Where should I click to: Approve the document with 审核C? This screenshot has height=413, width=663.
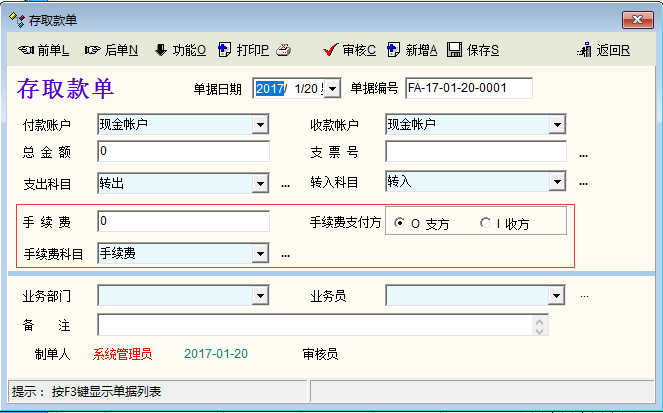[x=350, y=50]
